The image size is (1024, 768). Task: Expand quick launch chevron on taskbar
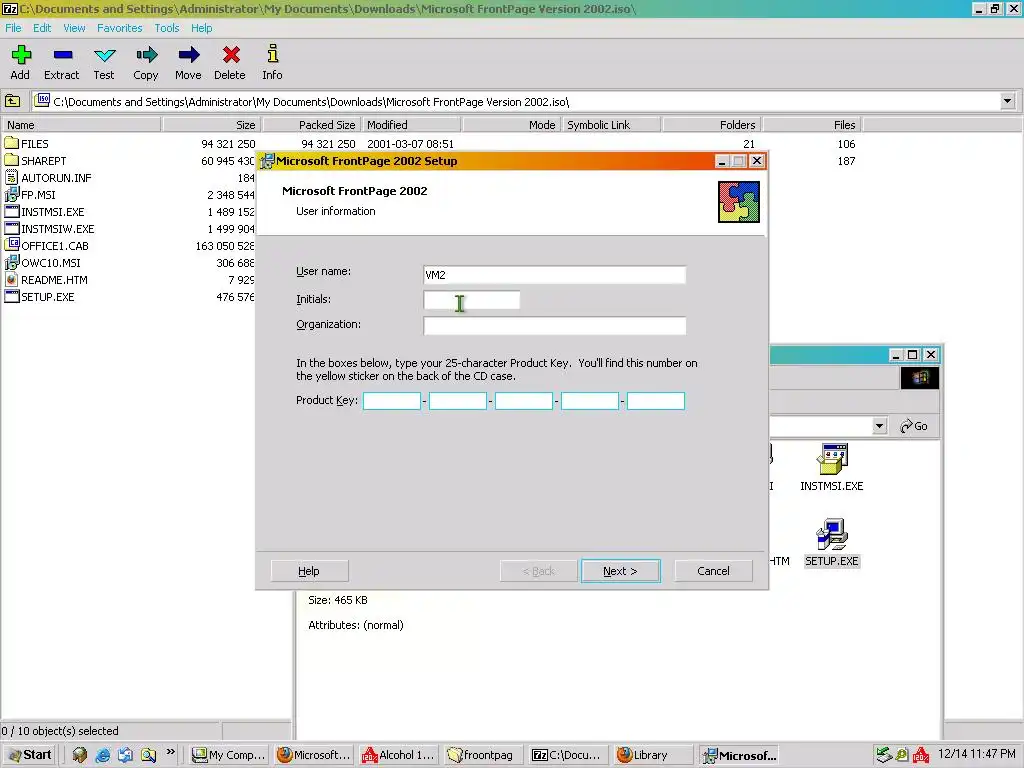[170, 752]
